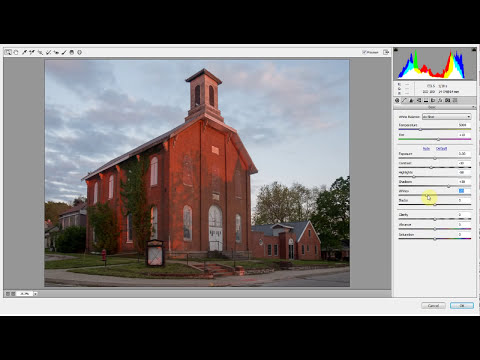Select the Zoom tool
The height and width of the screenshot is (360, 480).
click(8, 52)
